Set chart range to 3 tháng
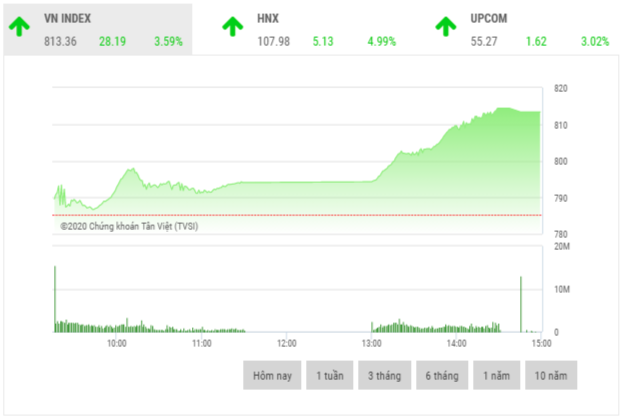This screenshot has width=623, height=418. pos(385,375)
